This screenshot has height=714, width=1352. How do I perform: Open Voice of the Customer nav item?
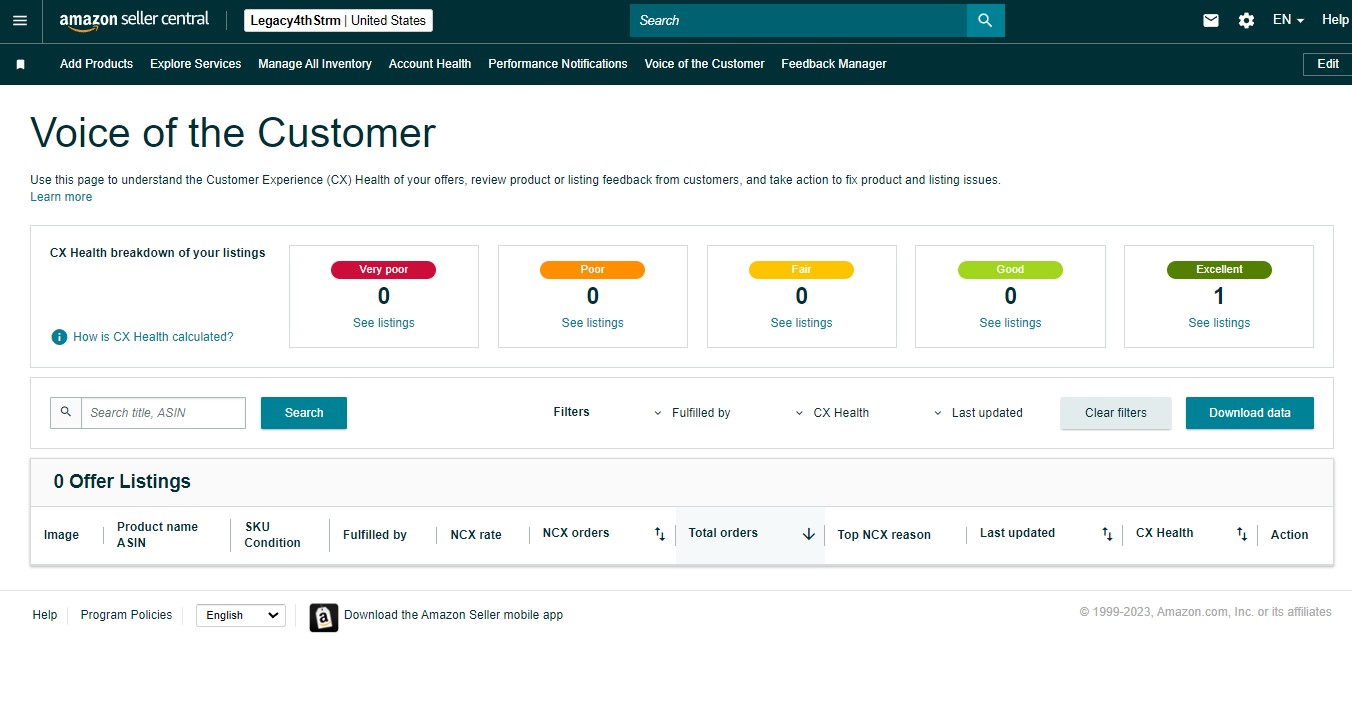(705, 64)
